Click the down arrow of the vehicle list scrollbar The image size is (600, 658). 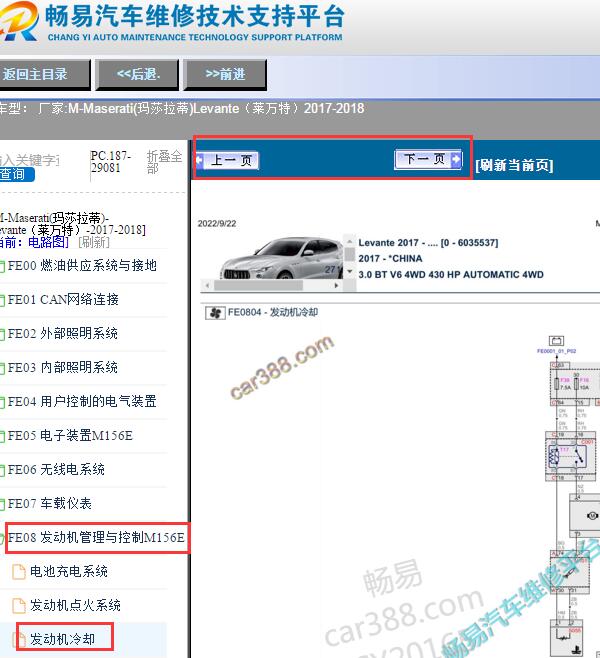coord(350,272)
